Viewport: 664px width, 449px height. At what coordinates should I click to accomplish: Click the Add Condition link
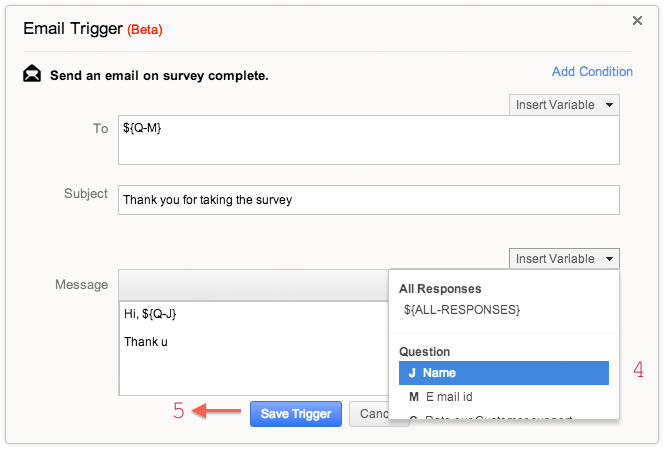592,72
